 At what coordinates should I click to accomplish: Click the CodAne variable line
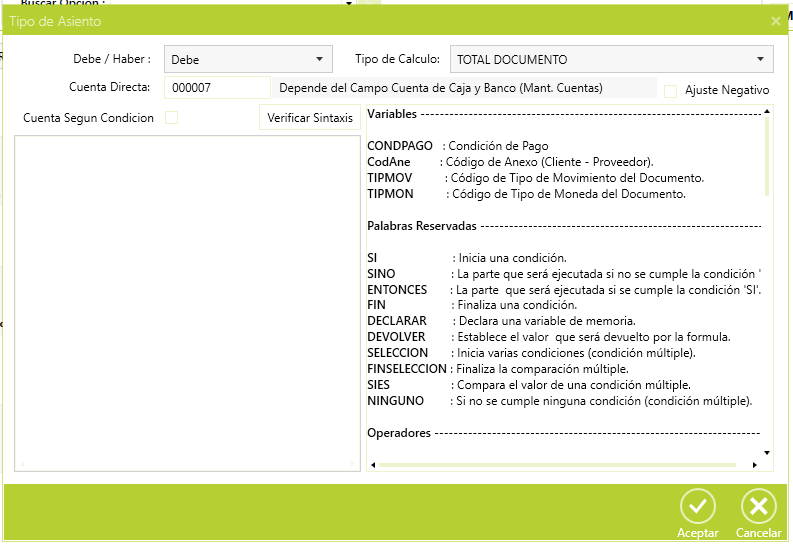coord(510,162)
